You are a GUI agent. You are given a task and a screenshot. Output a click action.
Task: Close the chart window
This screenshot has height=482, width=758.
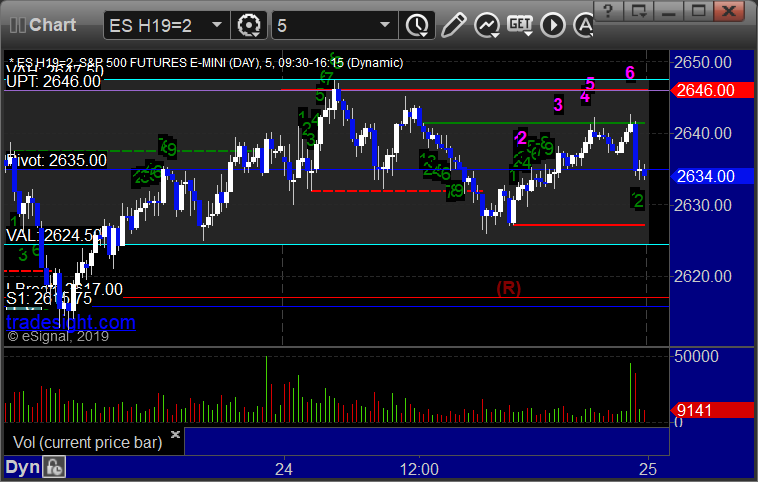coord(729,10)
